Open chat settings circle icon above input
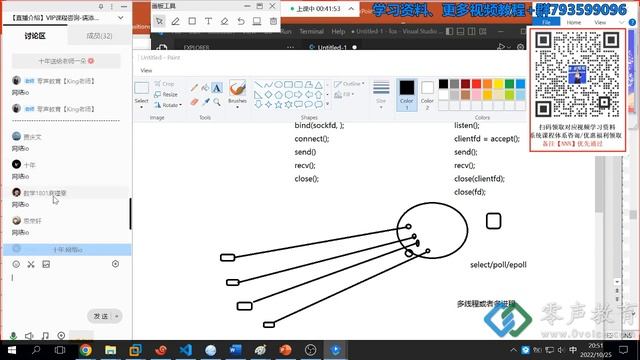Screen dimensions: 640x360 pos(116,264)
